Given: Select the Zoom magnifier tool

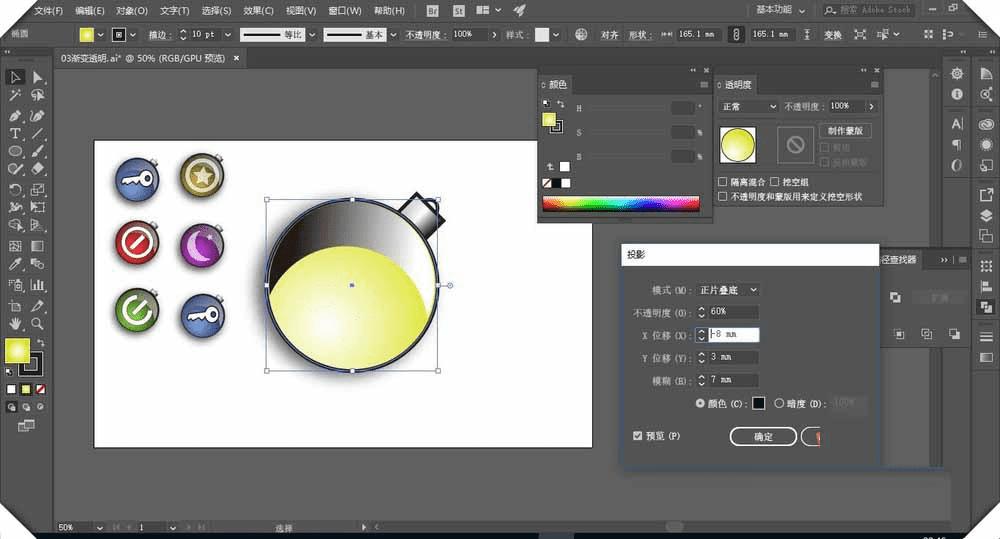Looking at the screenshot, I should point(37,324).
